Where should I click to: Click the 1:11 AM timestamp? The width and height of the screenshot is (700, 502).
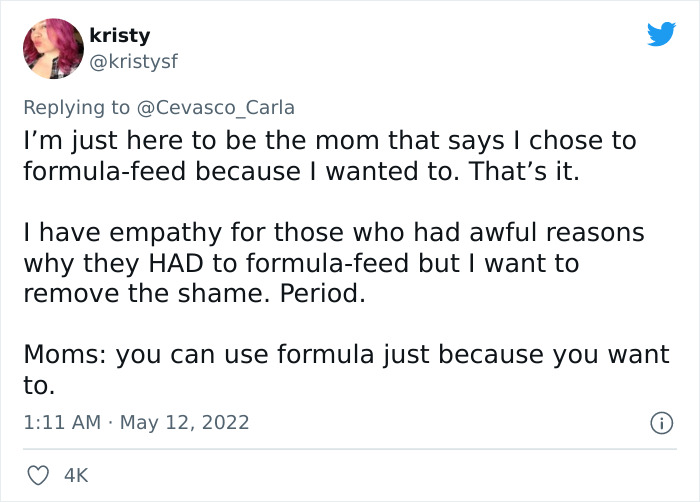[61, 423]
